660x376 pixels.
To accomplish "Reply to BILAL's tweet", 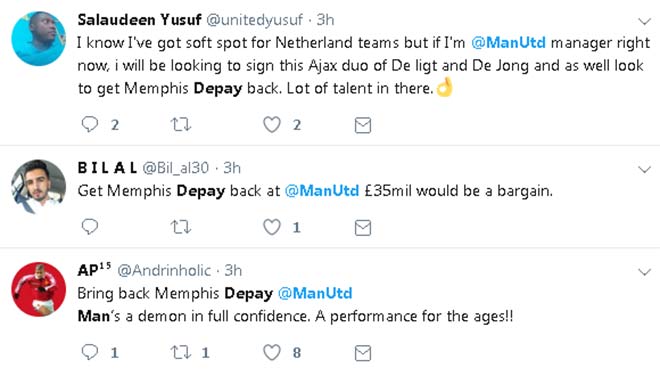I will point(90,227).
